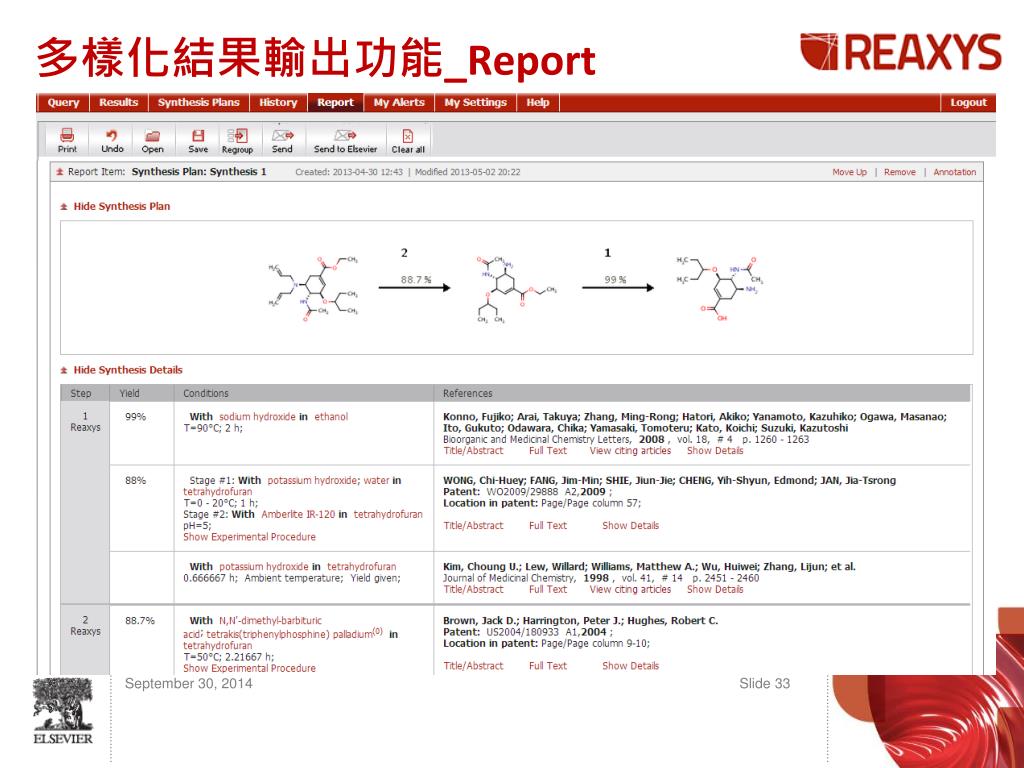Viewport: 1024px width, 768px height.
Task: Open Full Text for Konno 2008 reference
Action: 548,451
